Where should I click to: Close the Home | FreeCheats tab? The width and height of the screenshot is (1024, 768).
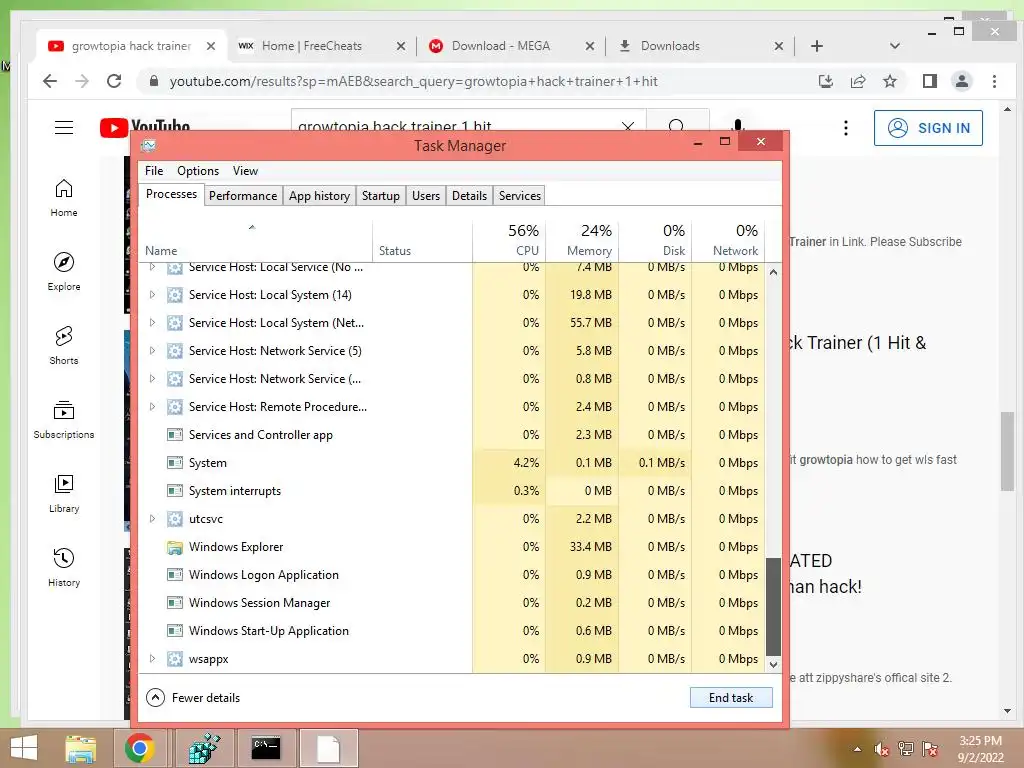coord(400,46)
